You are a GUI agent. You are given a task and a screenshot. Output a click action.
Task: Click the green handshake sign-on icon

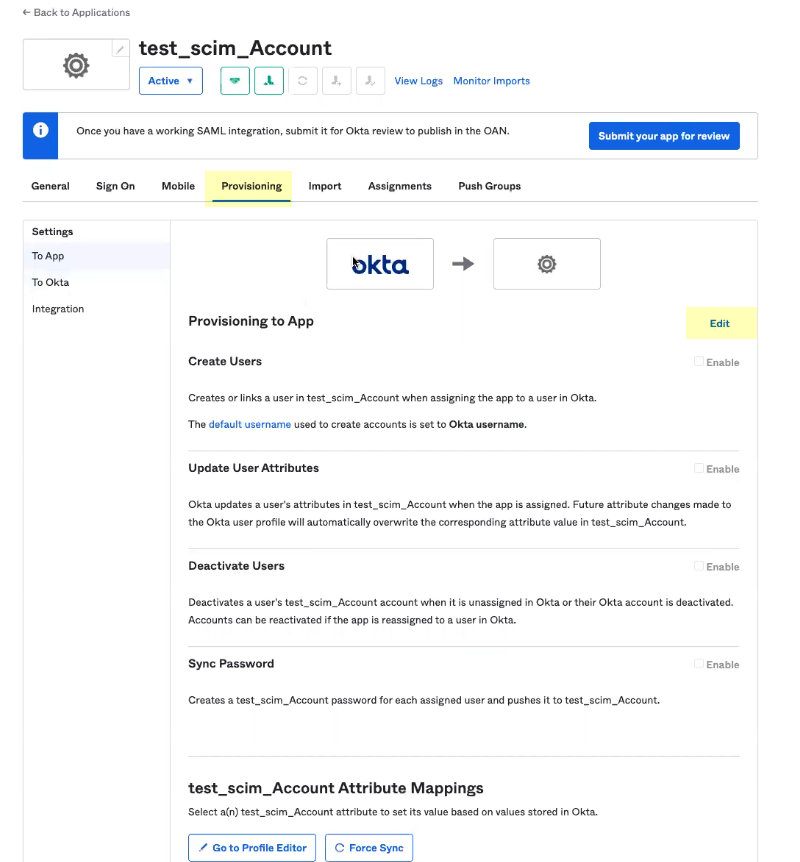tap(235, 81)
